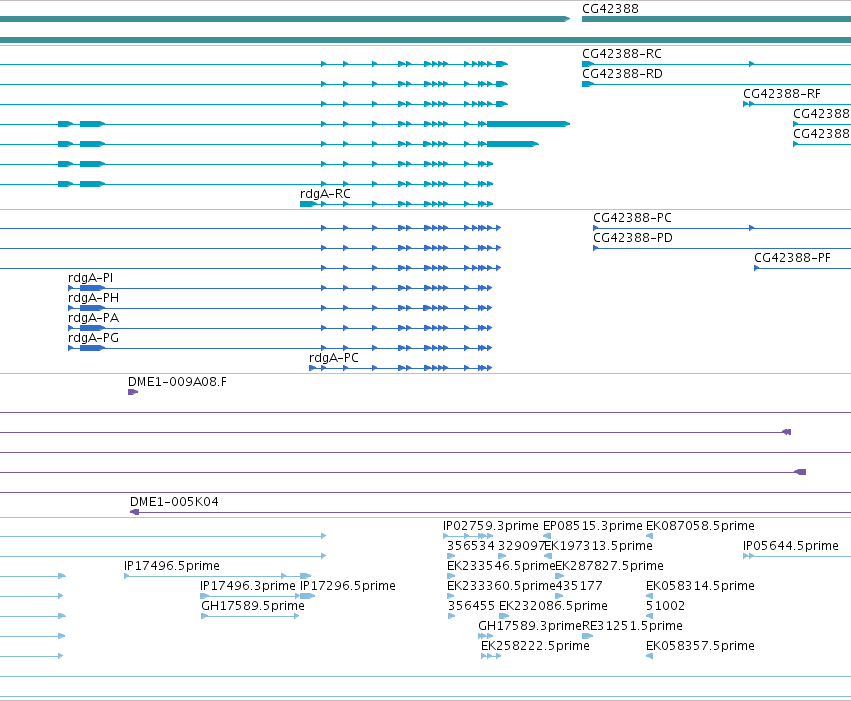Select the EK058314.5prime EST label
This screenshot has height=701, width=851.
pyautogui.click(x=700, y=586)
